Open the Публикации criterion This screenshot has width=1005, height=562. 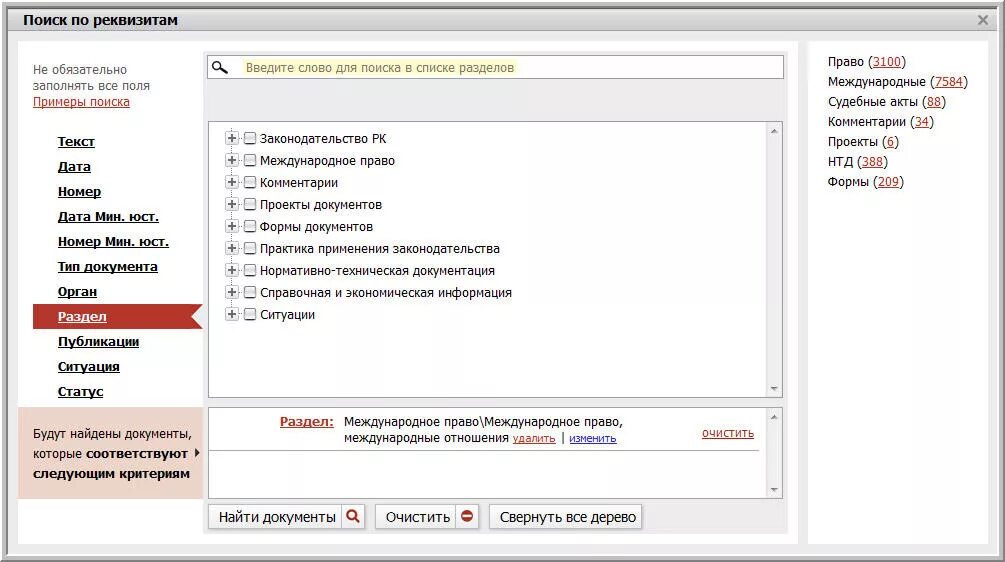pos(99,342)
